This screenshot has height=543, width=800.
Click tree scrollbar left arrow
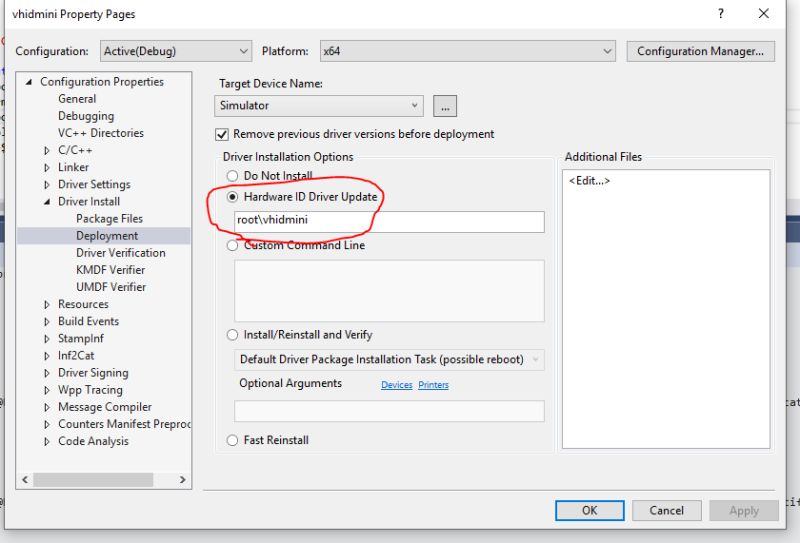25,480
